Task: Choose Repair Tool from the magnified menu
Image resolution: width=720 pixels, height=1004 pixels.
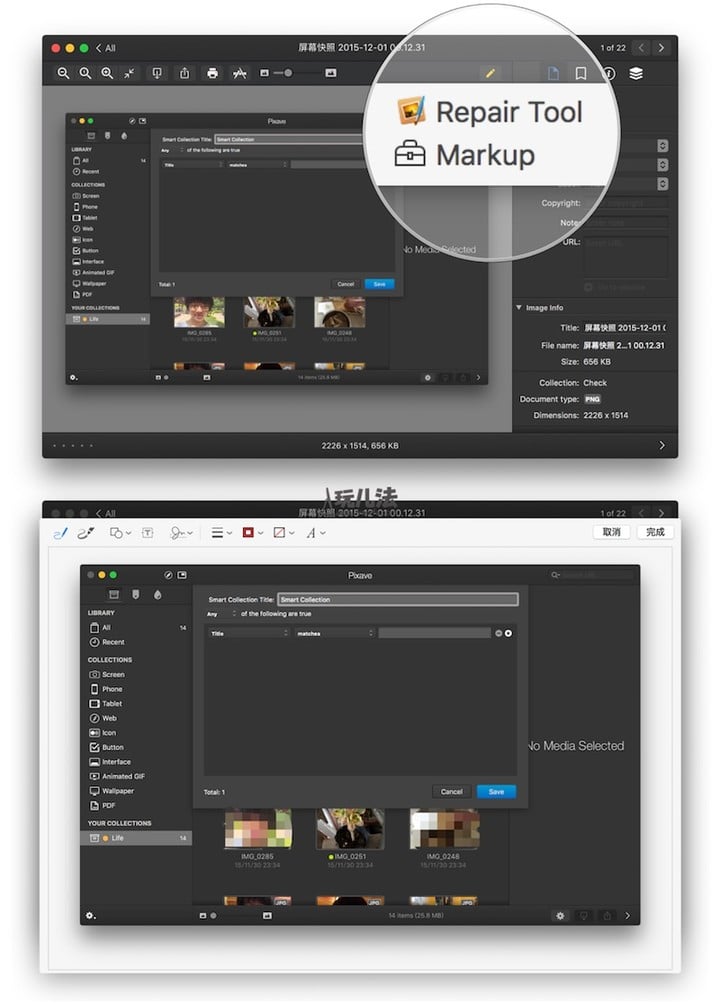Action: coord(490,111)
